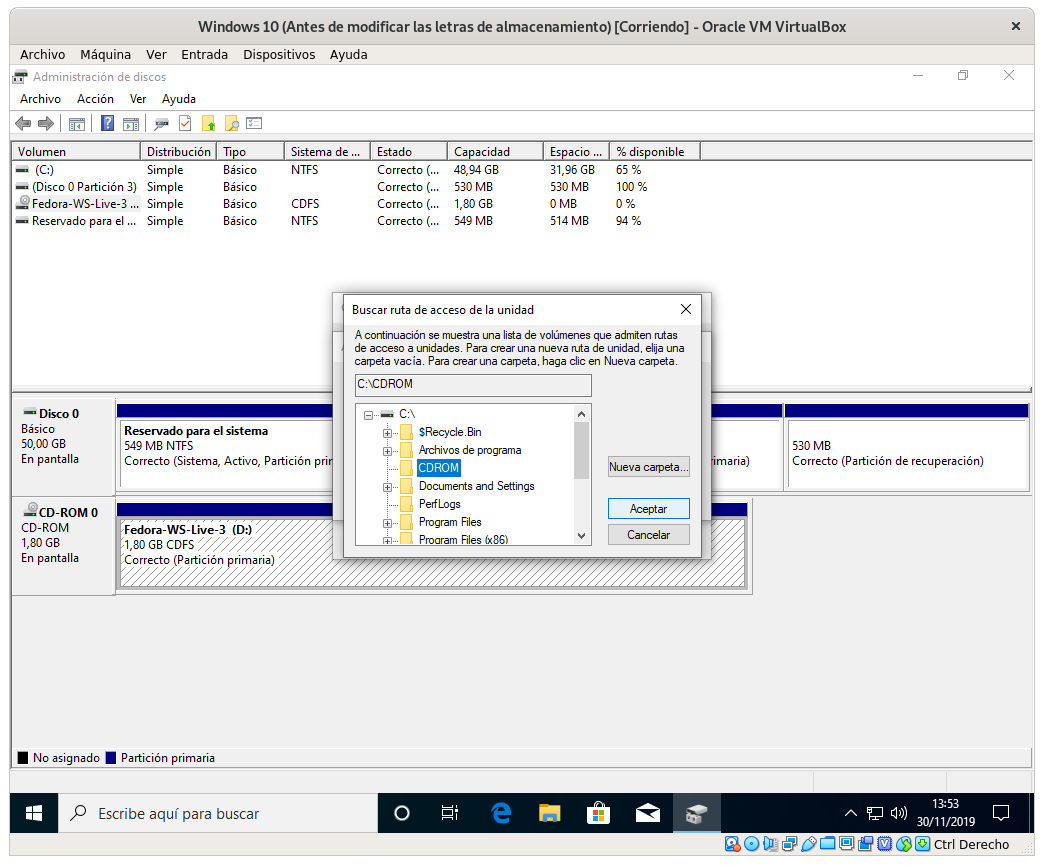Viewport: 1044px width, 865px height.
Task: Click the back arrow in Disk Management toolbar
Action: pos(23,124)
